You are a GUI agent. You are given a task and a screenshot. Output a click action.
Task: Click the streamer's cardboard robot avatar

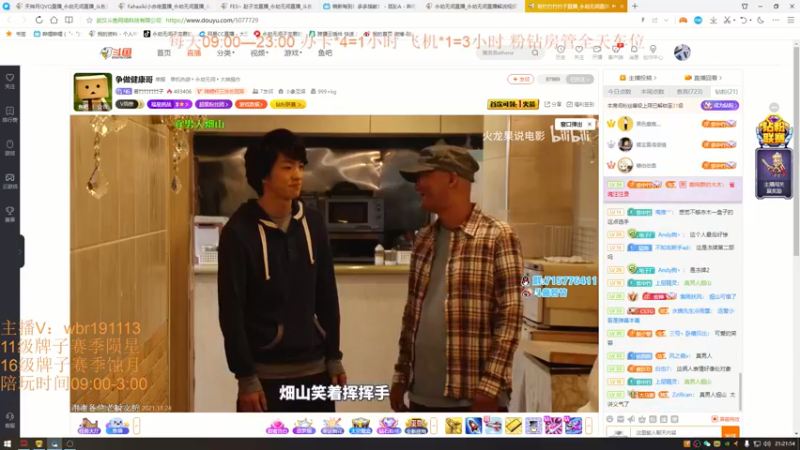[x=92, y=92]
